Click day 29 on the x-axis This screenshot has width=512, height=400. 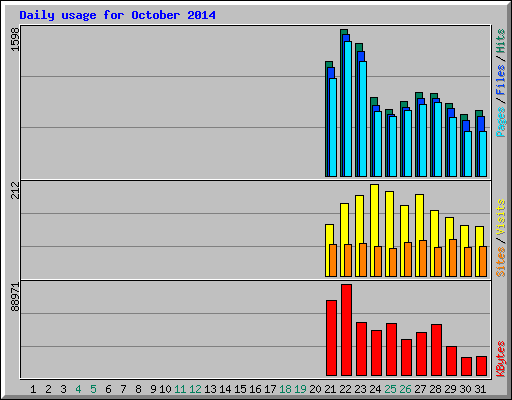point(450,389)
